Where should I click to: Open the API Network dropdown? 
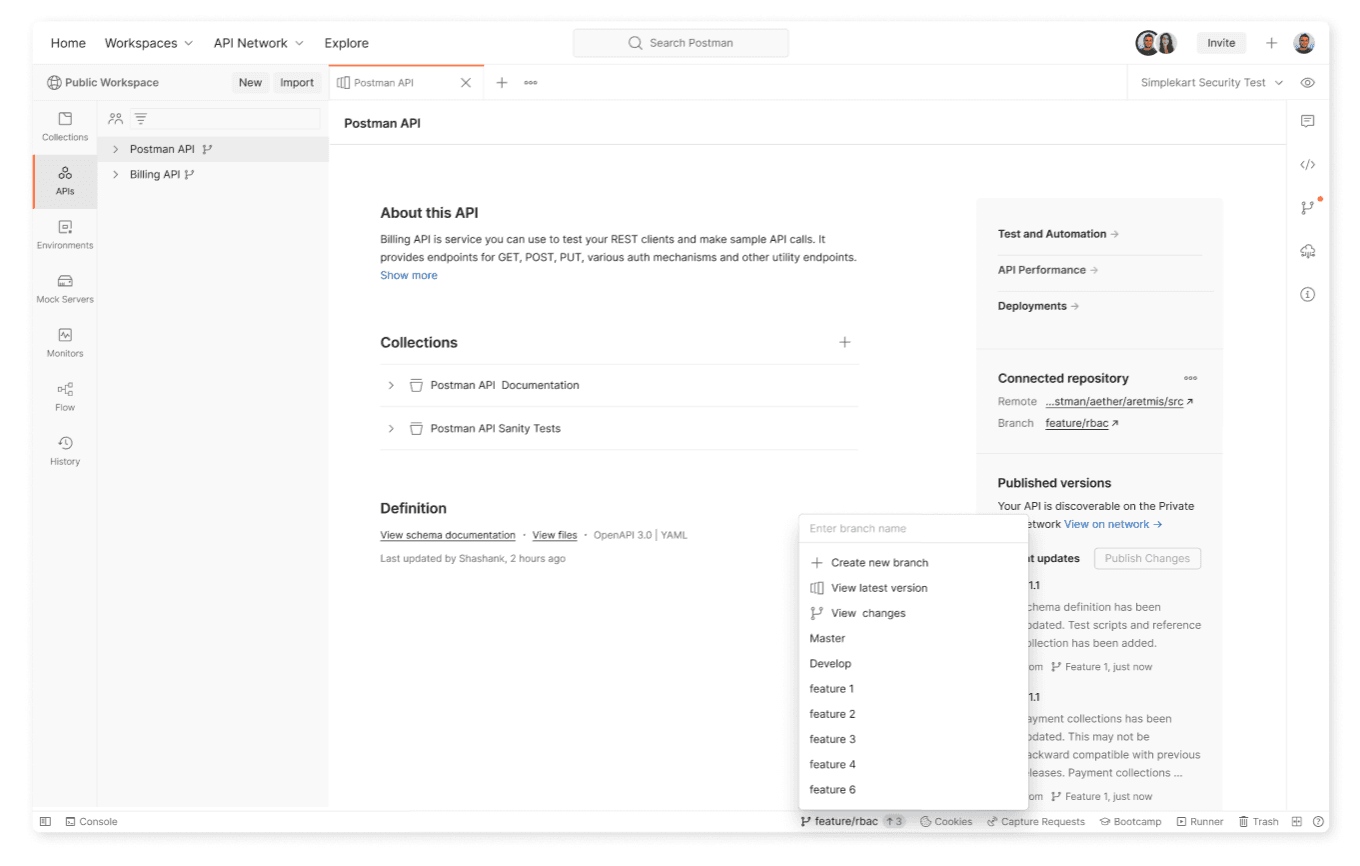(258, 43)
